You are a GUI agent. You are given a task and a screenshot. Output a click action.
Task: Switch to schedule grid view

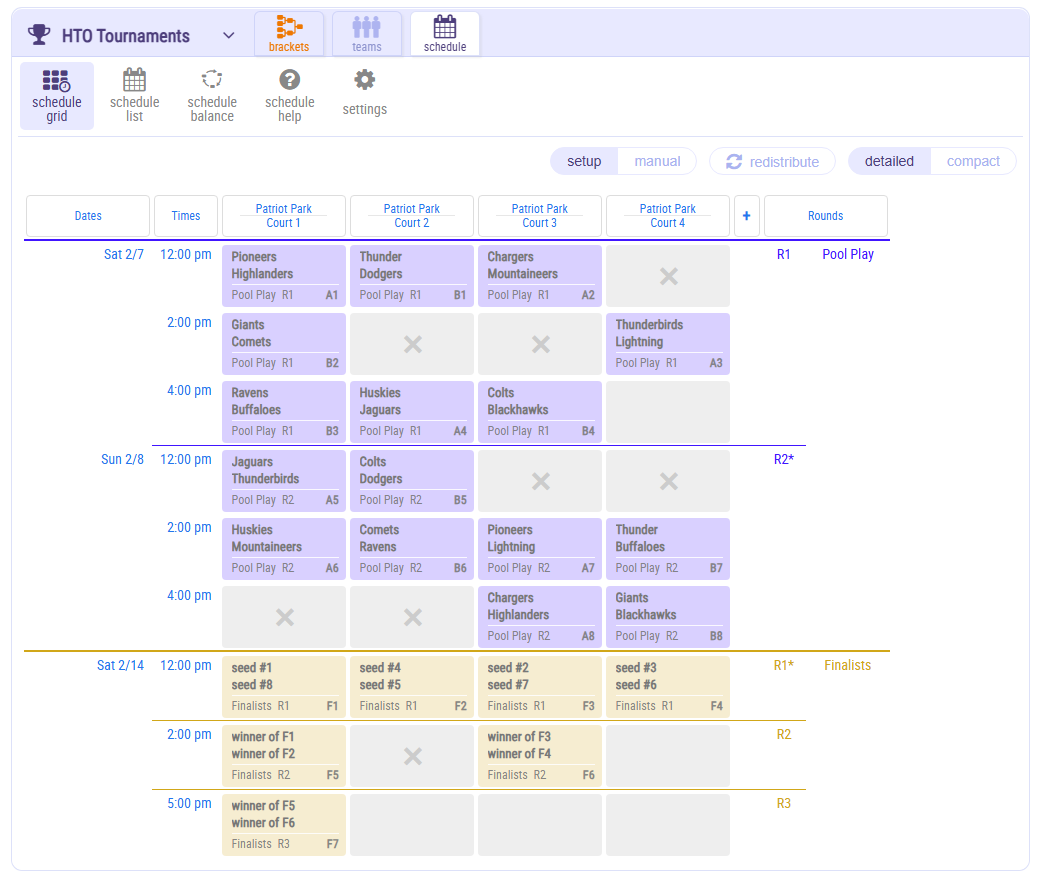click(57, 96)
